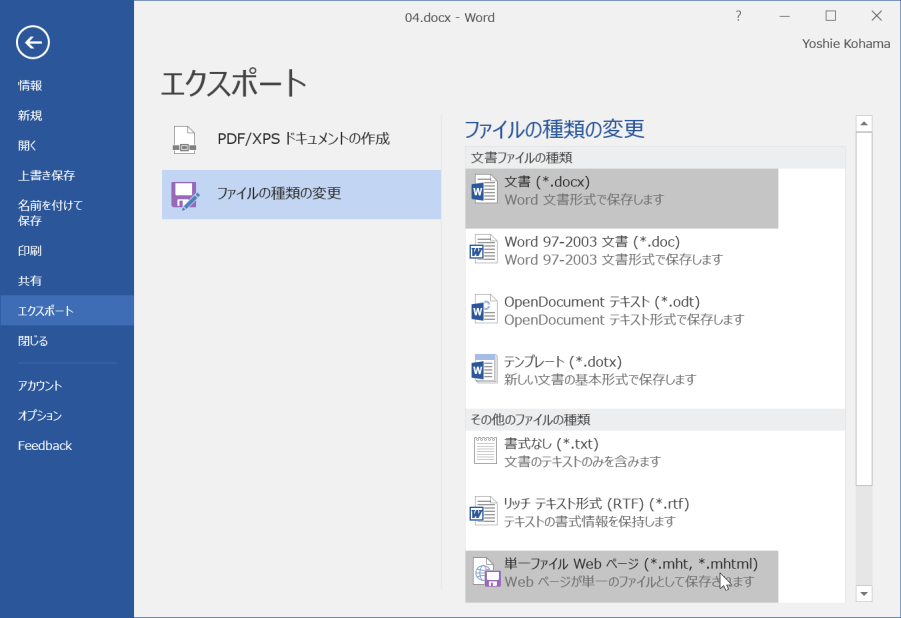
Task: Click the single-file web page globe icon
Action: (486, 572)
